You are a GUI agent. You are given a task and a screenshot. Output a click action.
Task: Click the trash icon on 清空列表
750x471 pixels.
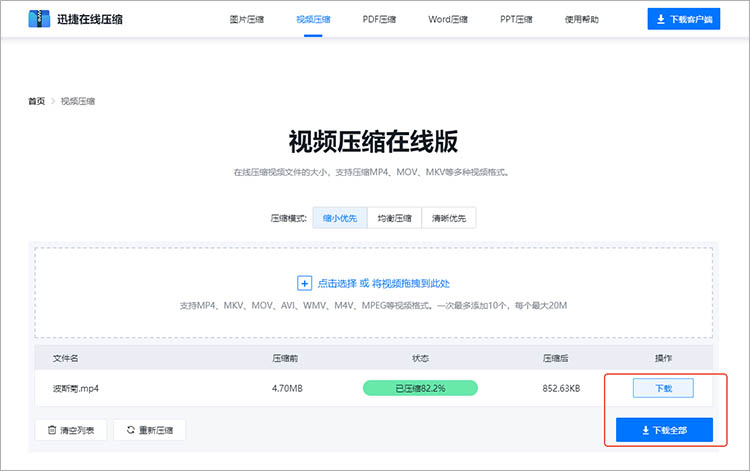pos(52,430)
